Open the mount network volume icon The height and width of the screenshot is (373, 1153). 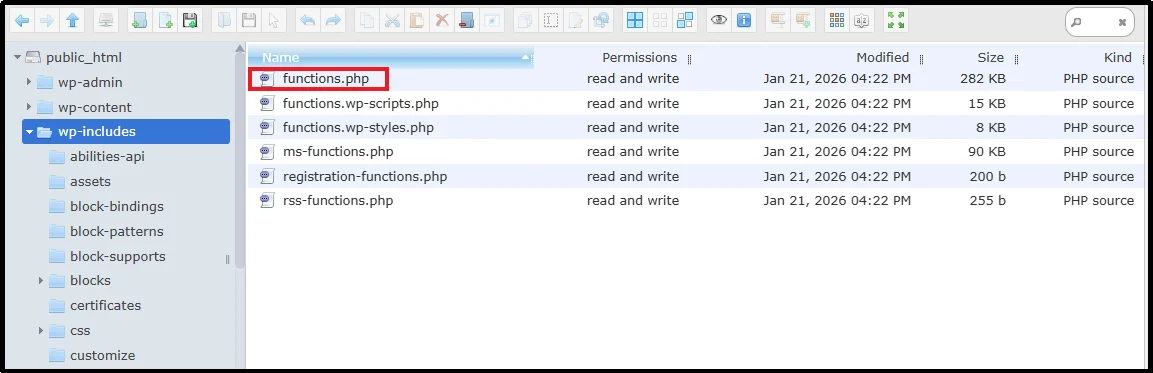point(106,21)
